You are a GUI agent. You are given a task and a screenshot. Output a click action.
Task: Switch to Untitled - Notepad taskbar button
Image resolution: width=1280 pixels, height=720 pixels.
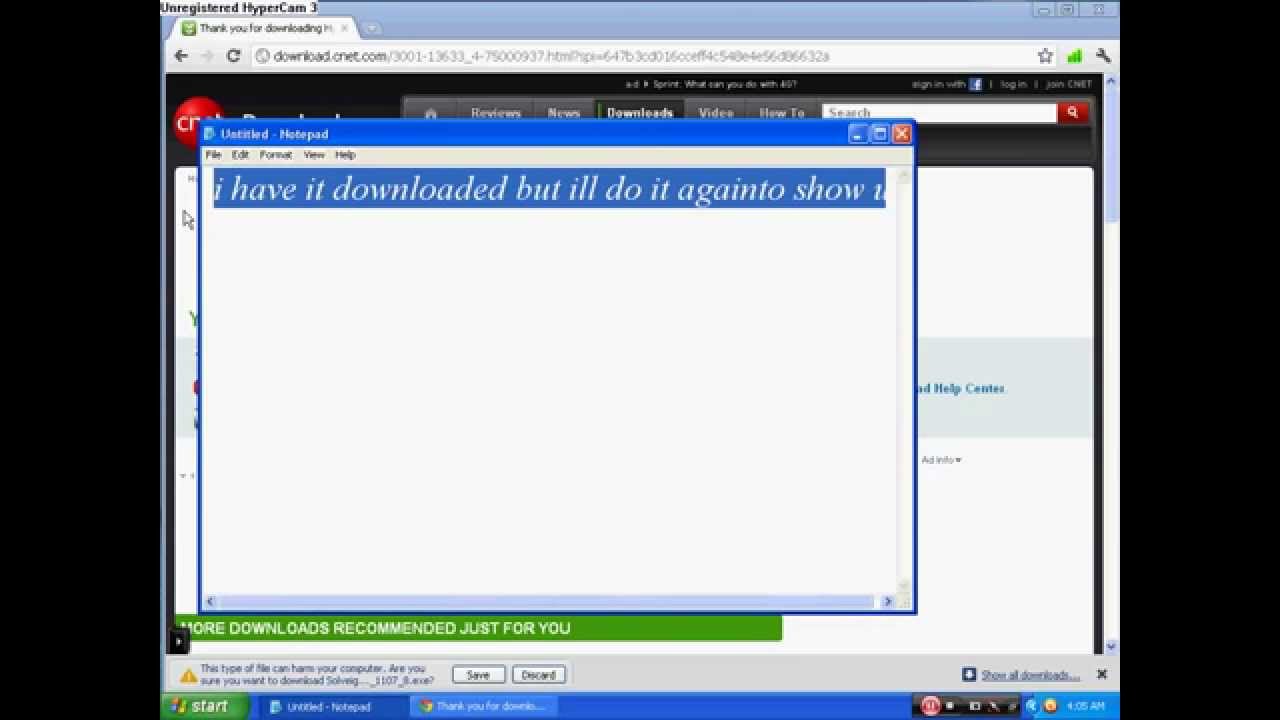(330, 706)
